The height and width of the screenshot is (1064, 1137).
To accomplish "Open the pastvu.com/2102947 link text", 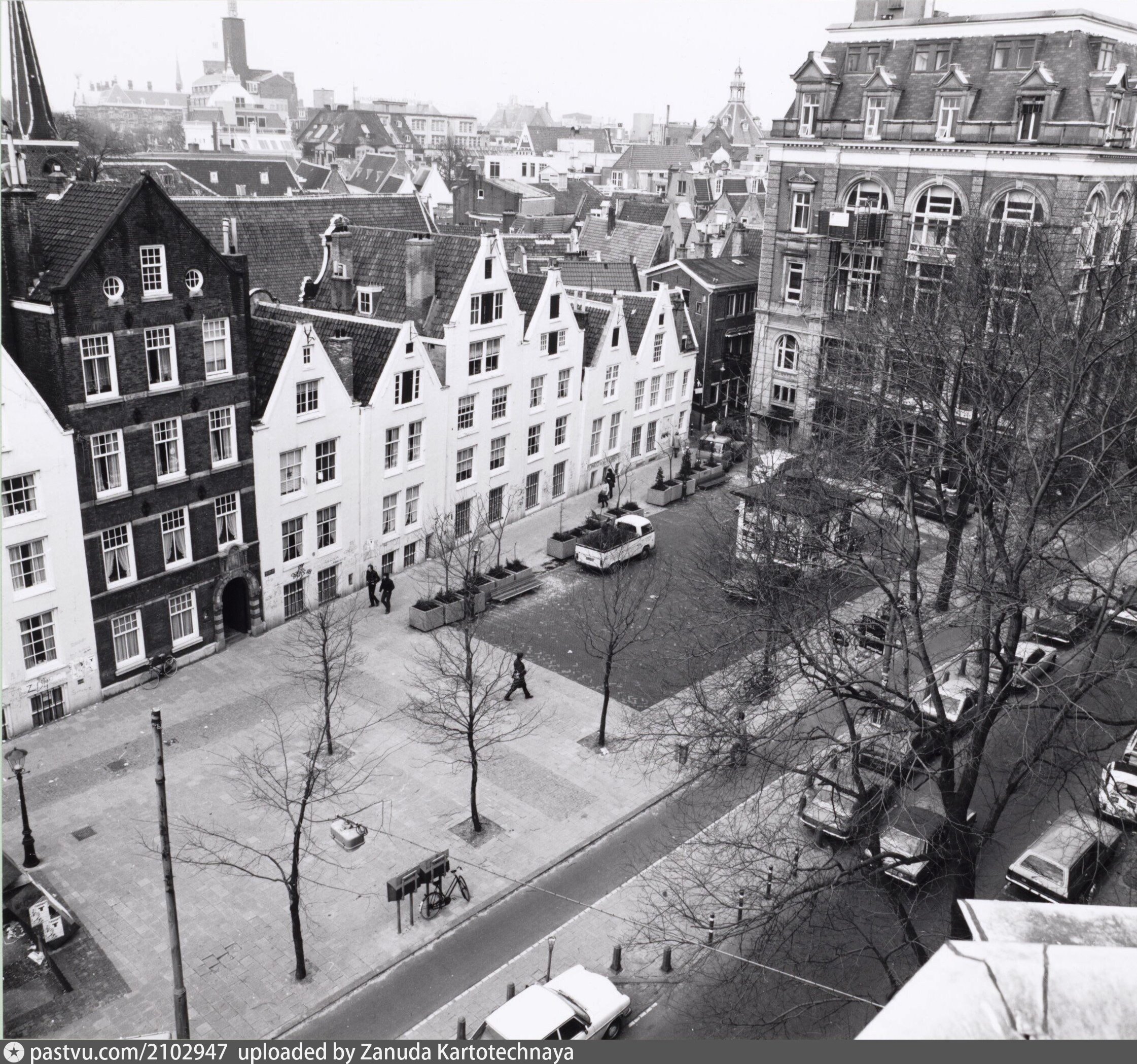I will pyautogui.click(x=129, y=1052).
